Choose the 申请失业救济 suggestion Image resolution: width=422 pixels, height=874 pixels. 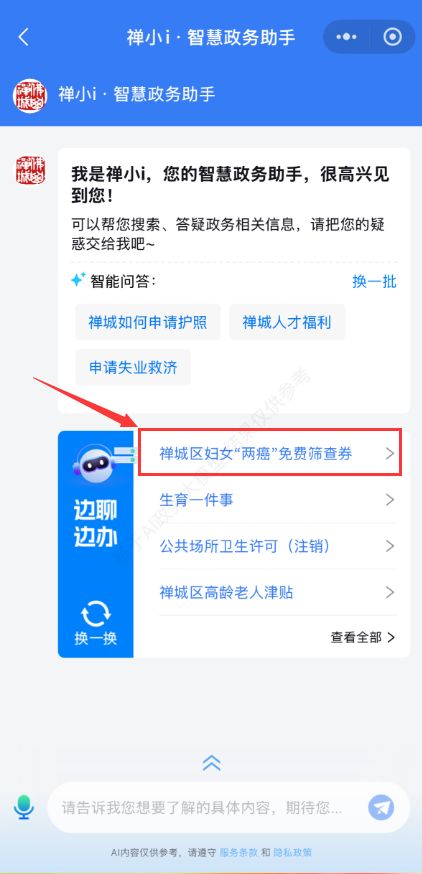pyautogui.click(x=133, y=367)
